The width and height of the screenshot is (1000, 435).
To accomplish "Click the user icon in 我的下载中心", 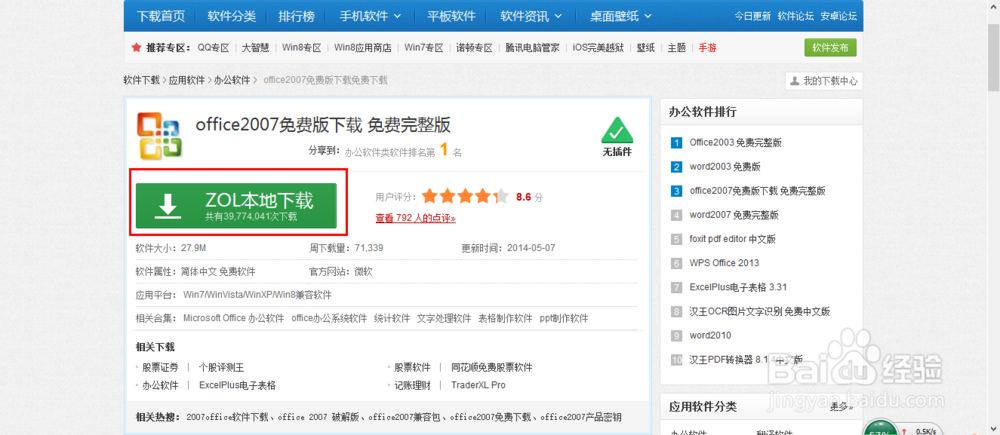I will (x=795, y=81).
